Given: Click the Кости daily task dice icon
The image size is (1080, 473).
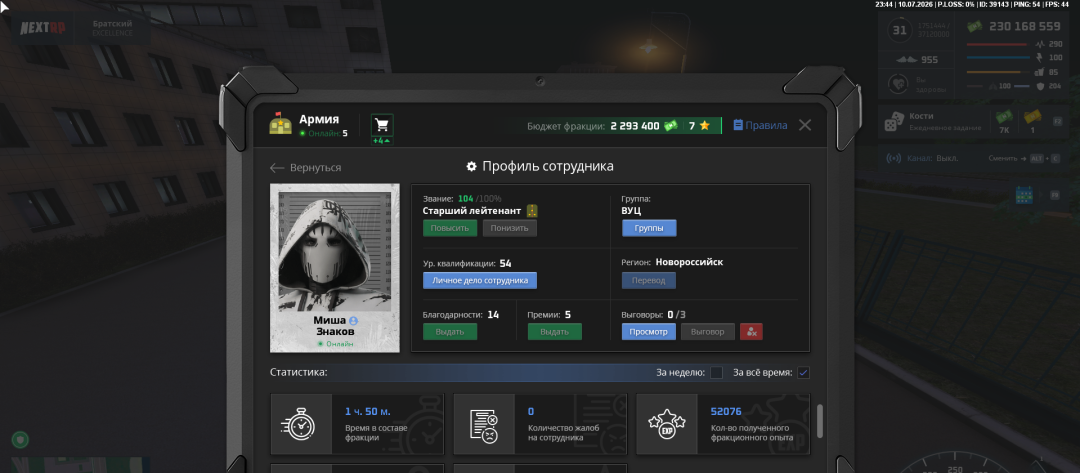Looking at the screenshot, I should click(x=893, y=122).
